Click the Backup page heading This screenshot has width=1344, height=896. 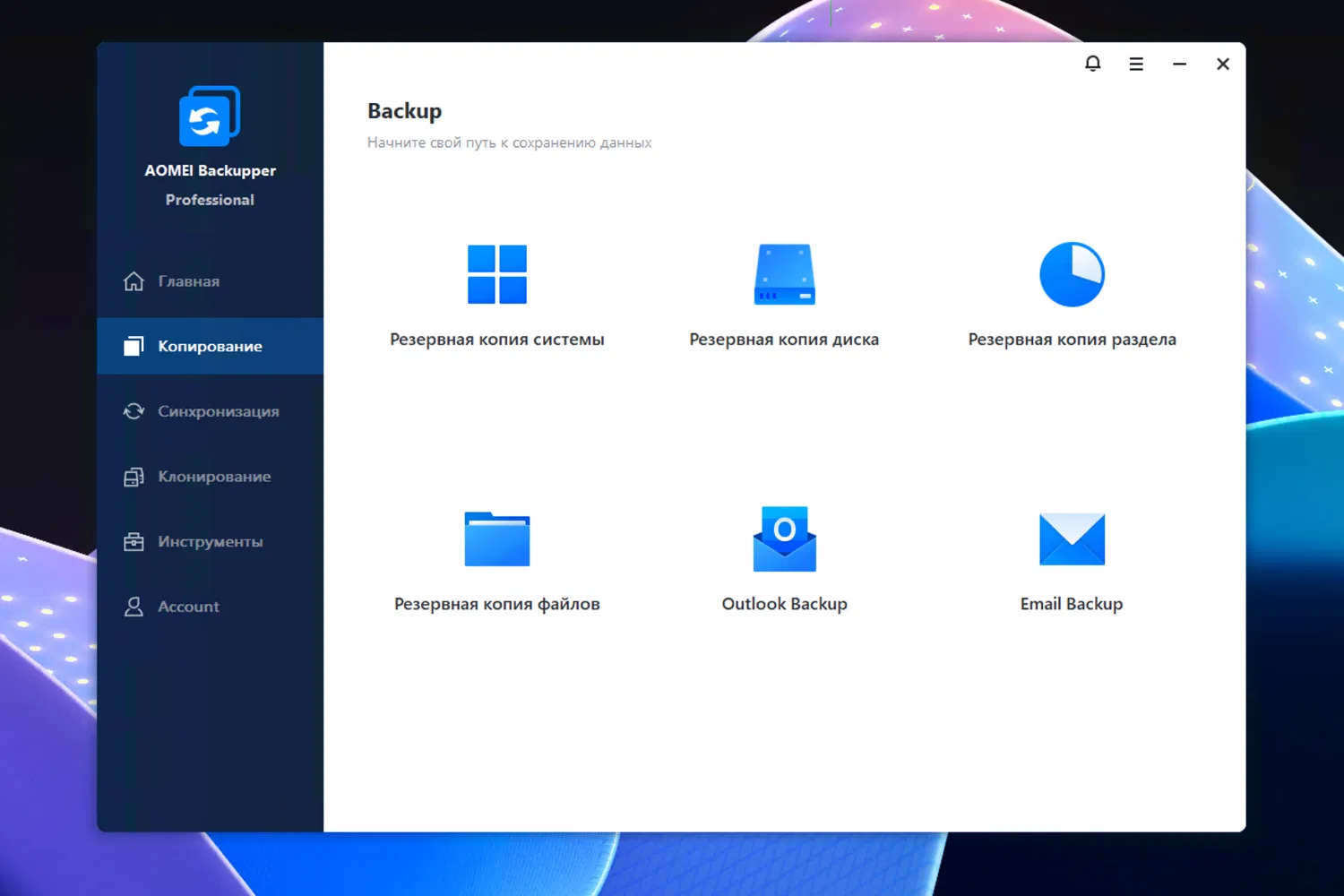(404, 111)
